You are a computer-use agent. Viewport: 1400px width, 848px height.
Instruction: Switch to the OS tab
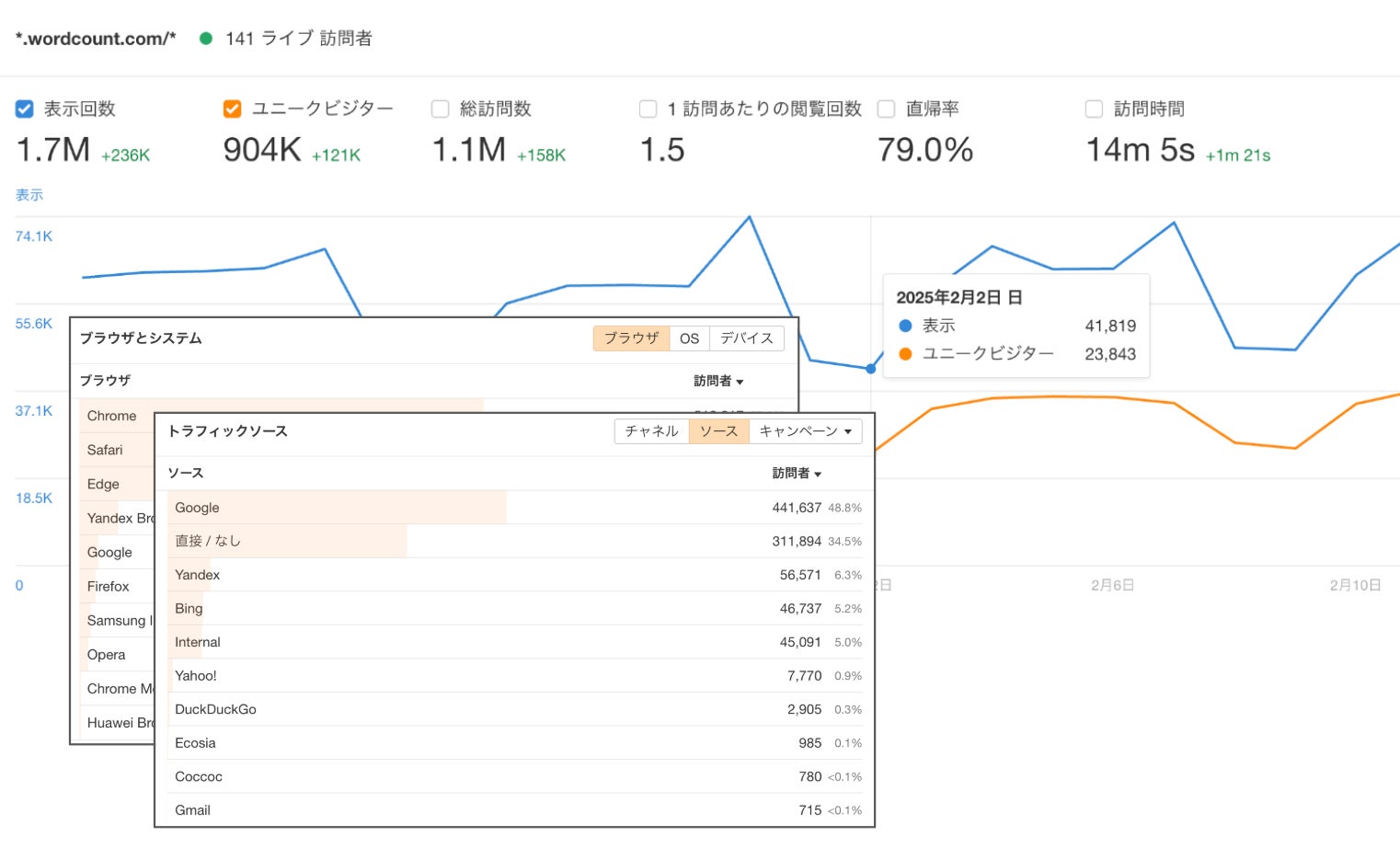pyautogui.click(x=689, y=338)
